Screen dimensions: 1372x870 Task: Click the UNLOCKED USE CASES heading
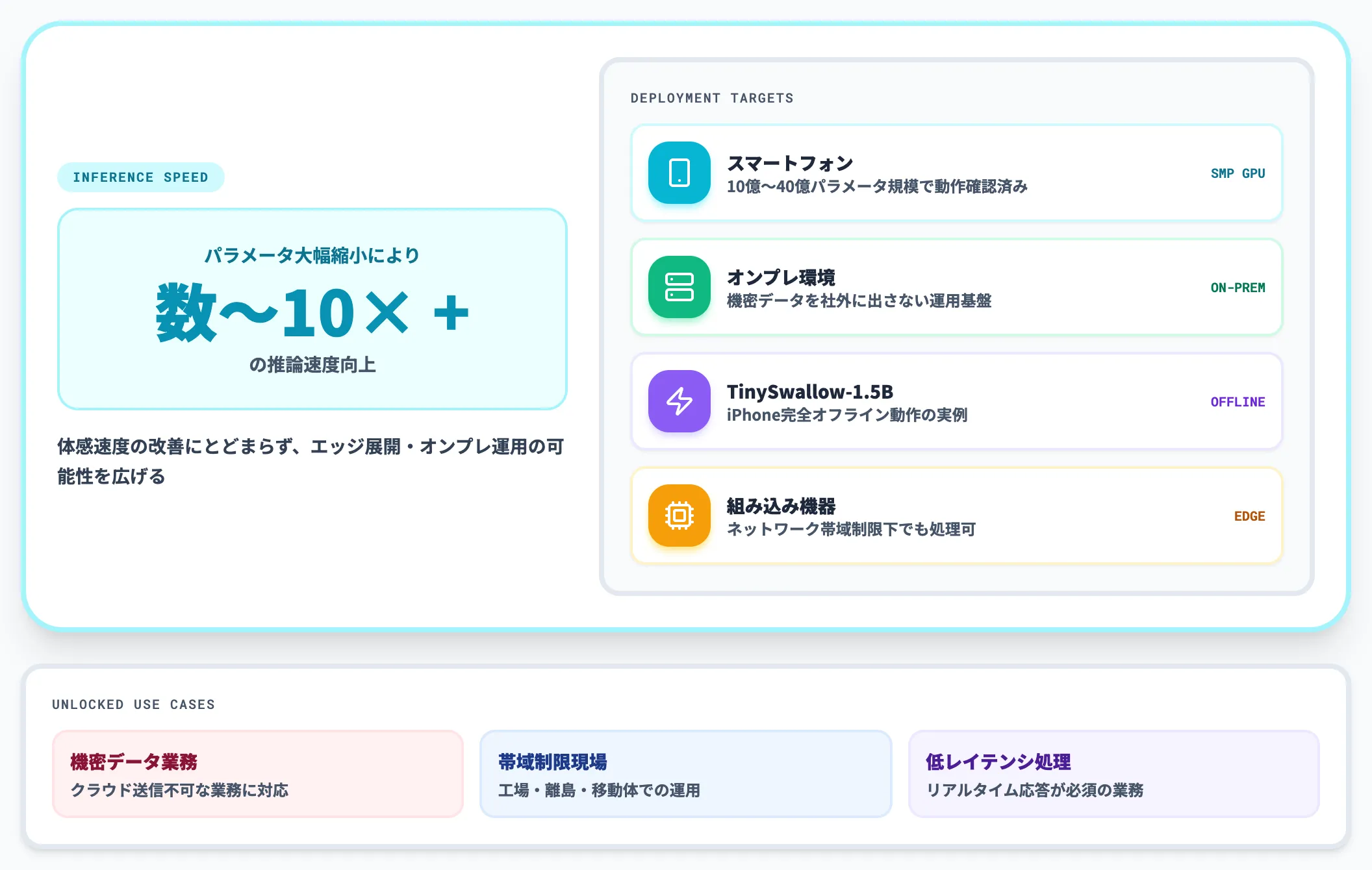(133, 704)
